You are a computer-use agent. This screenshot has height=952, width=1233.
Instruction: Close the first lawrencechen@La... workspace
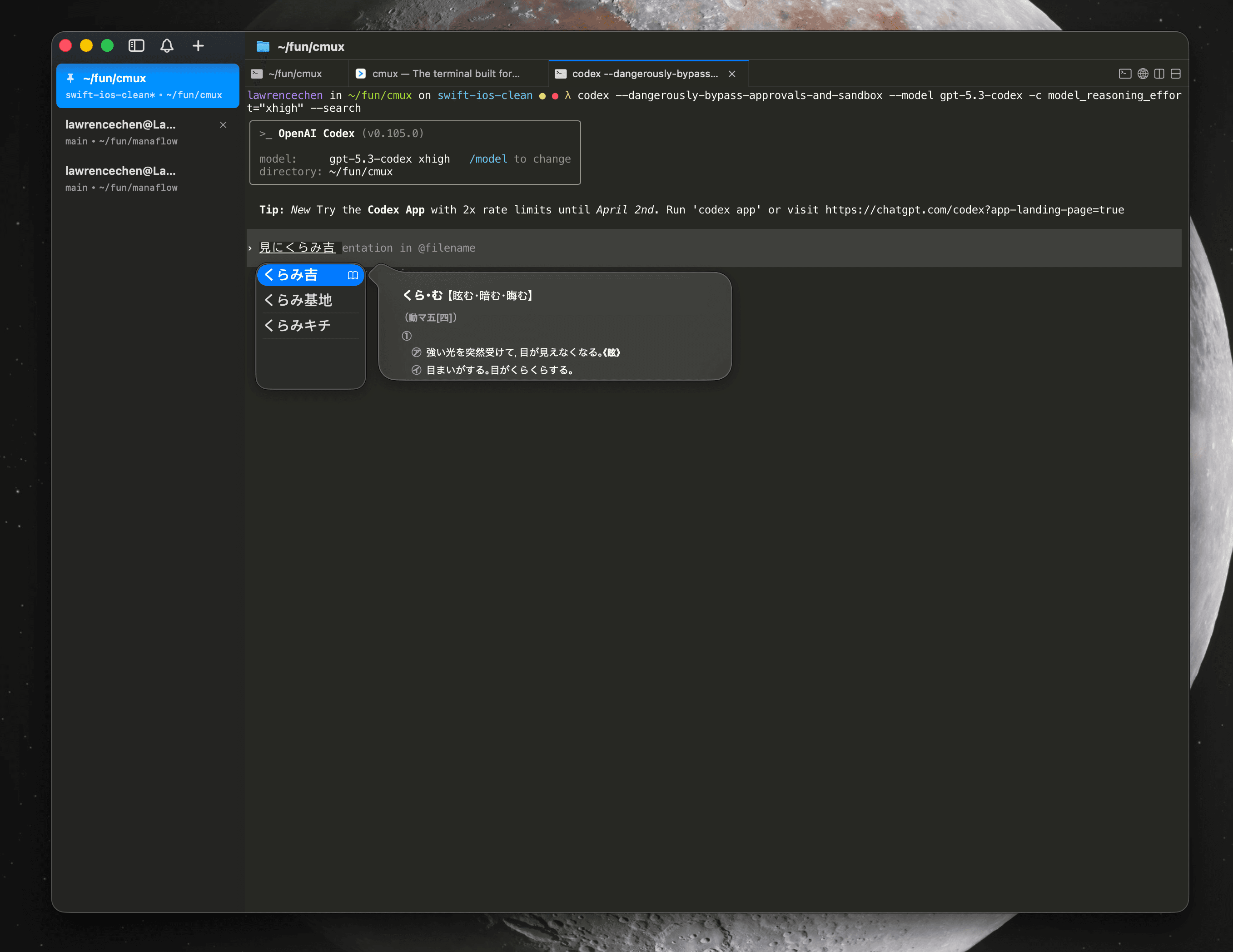(x=223, y=125)
